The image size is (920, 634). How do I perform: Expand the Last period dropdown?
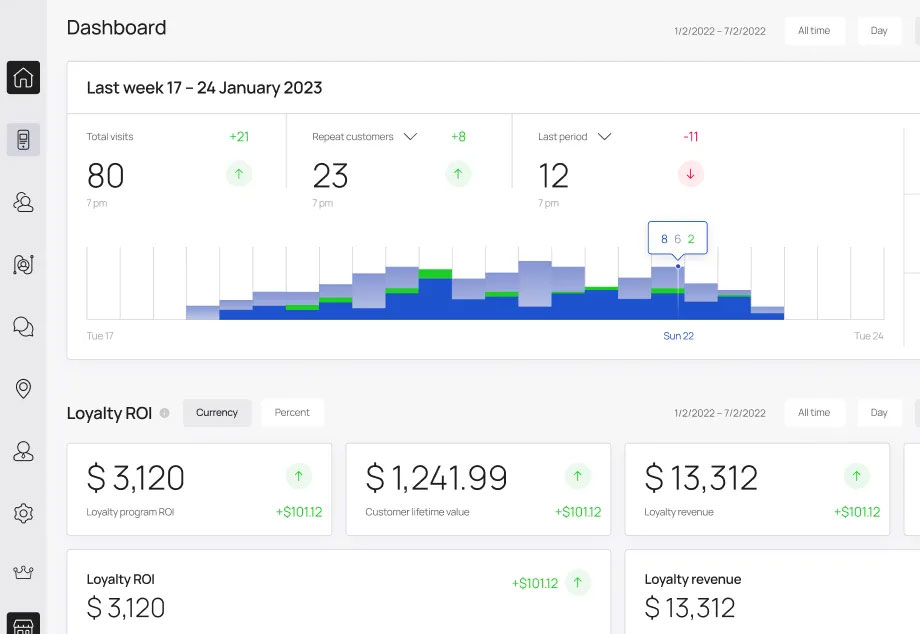[x=603, y=137]
